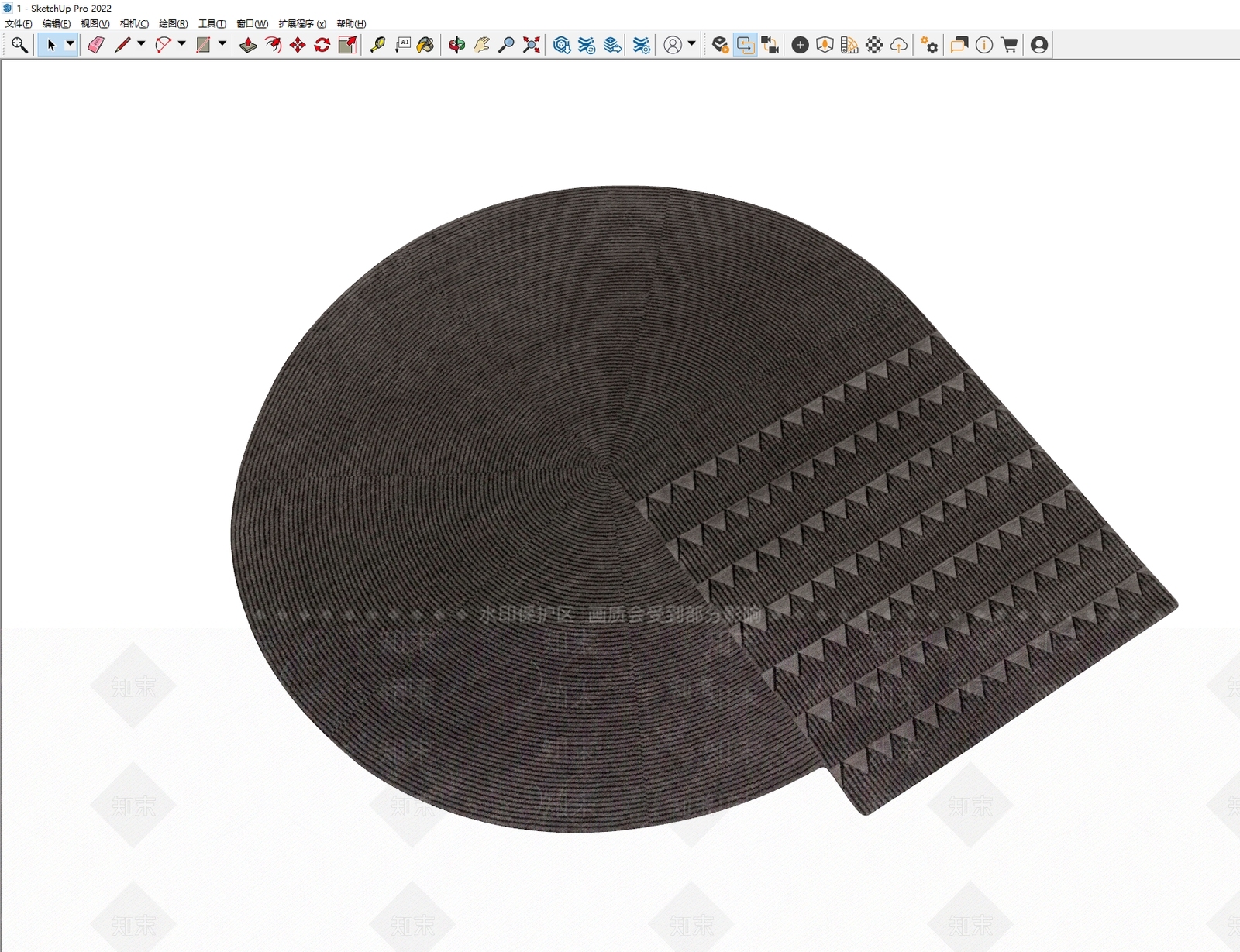Toggle the highlighted scene transition button
This screenshot has width=1240, height=952.
[x=745, y=45]
